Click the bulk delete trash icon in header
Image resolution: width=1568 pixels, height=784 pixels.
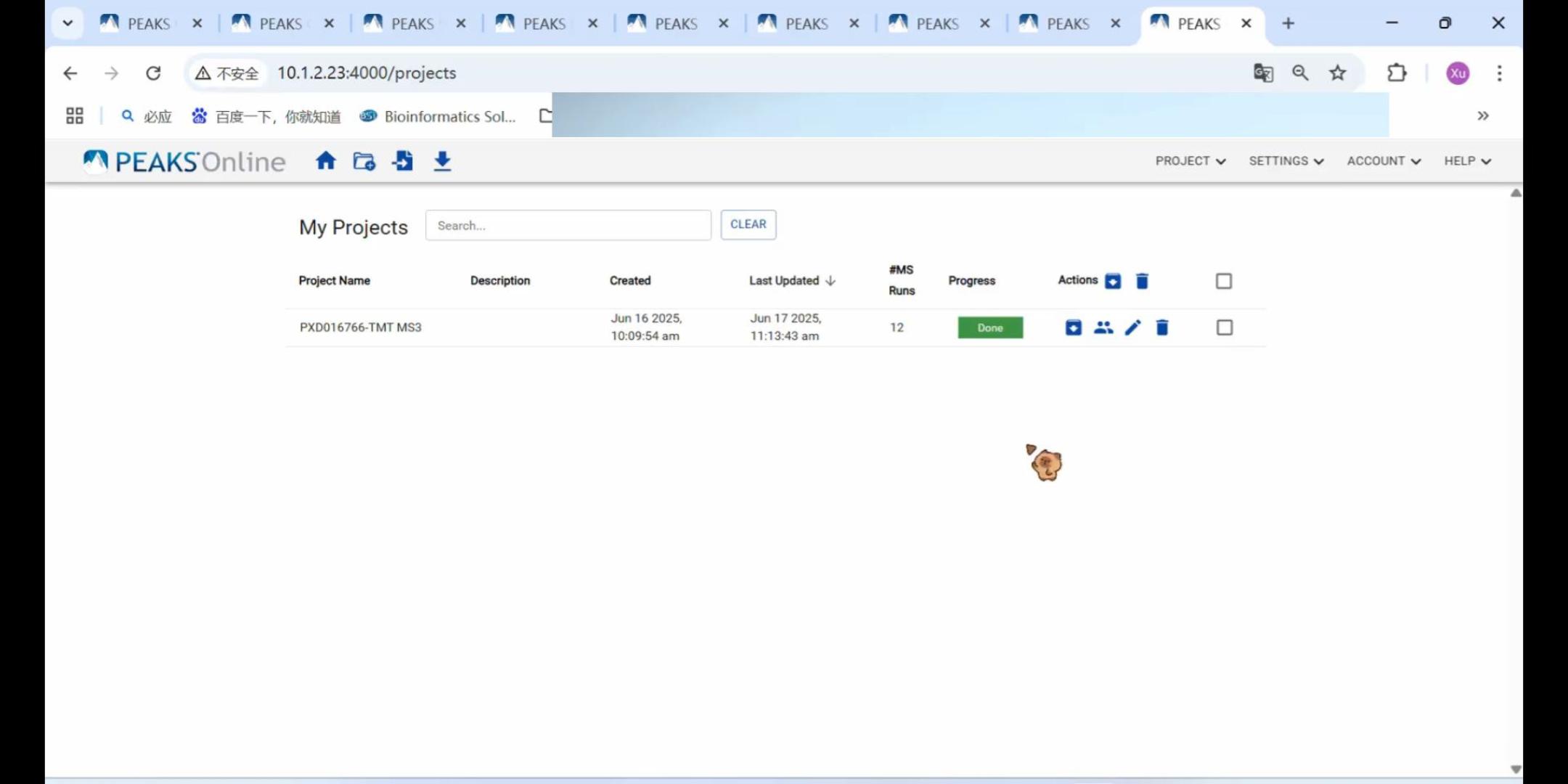pos(1142,281)
